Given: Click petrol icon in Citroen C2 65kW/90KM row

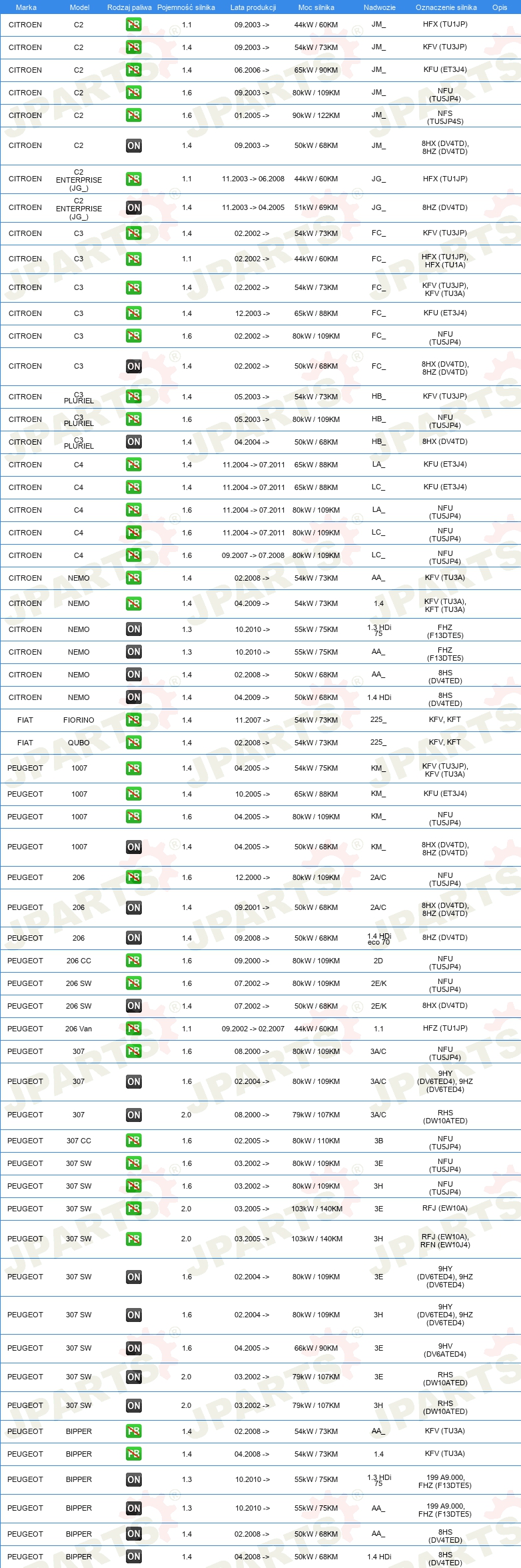Looking at the screenshot, I should tap(134, 70).
